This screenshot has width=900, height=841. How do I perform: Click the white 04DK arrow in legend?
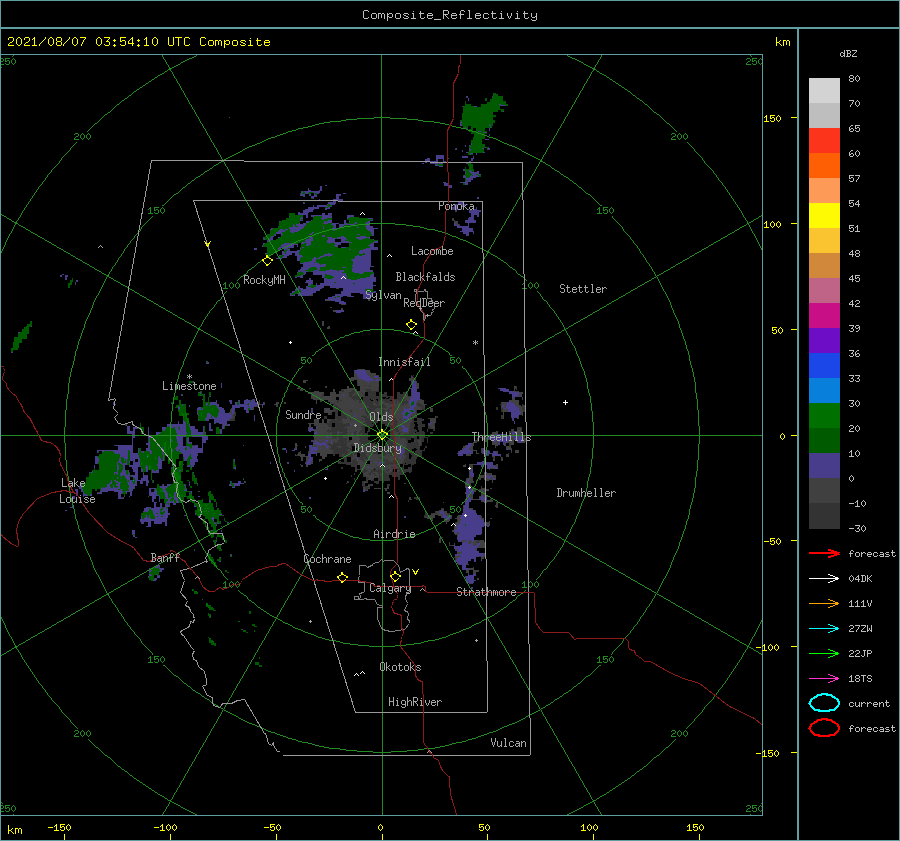pos(824,579)
